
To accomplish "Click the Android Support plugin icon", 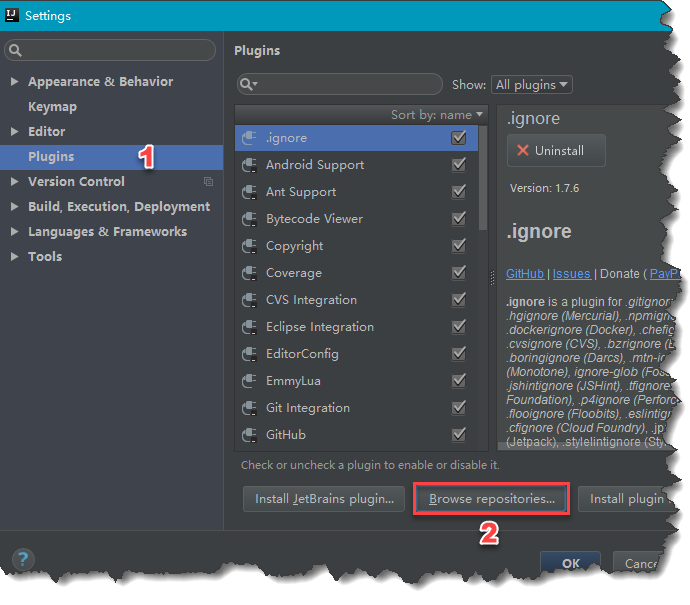I will (250, 165).
